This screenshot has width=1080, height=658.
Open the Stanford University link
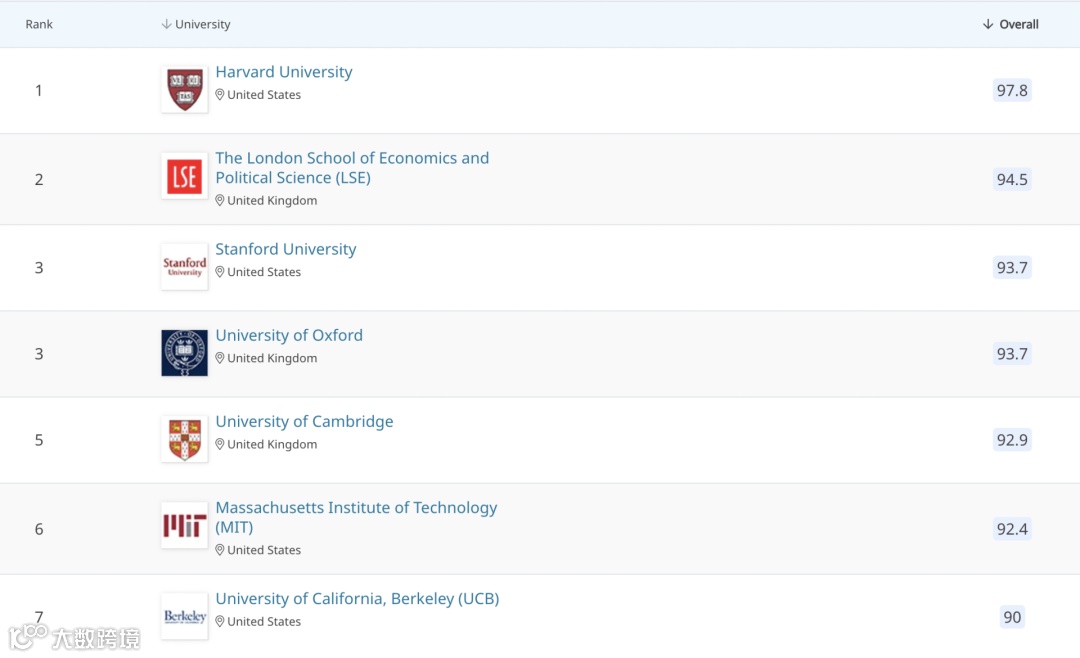click(x=286, y=249)
